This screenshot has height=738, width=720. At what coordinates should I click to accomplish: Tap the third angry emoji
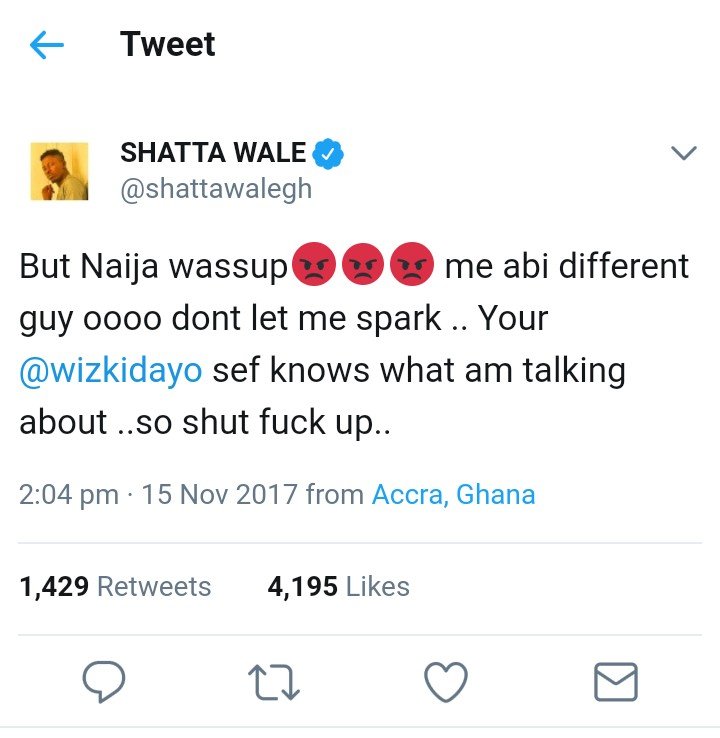pyautogui.click(x=412, y=264)
